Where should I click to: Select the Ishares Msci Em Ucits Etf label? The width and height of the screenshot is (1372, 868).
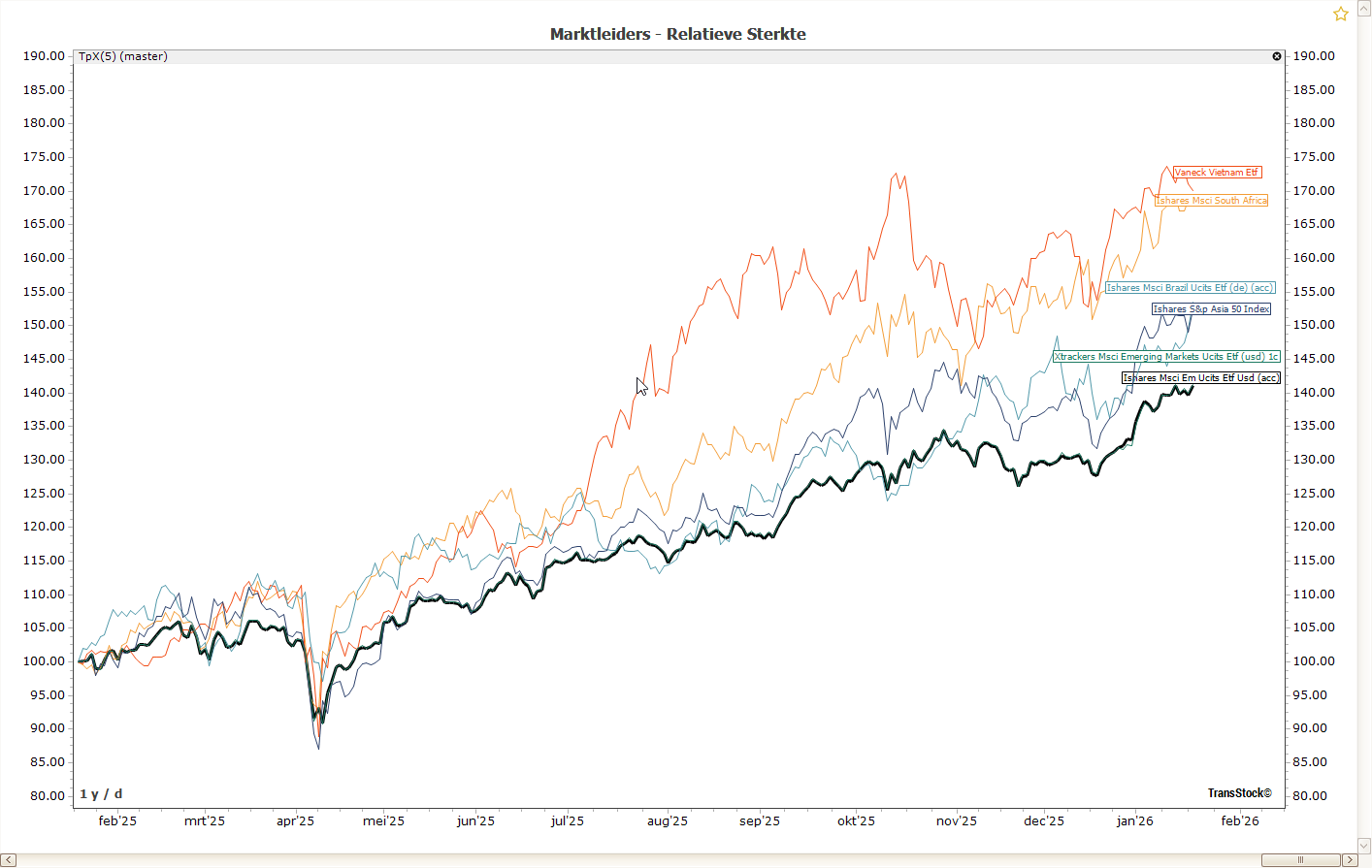(1200, 377)
